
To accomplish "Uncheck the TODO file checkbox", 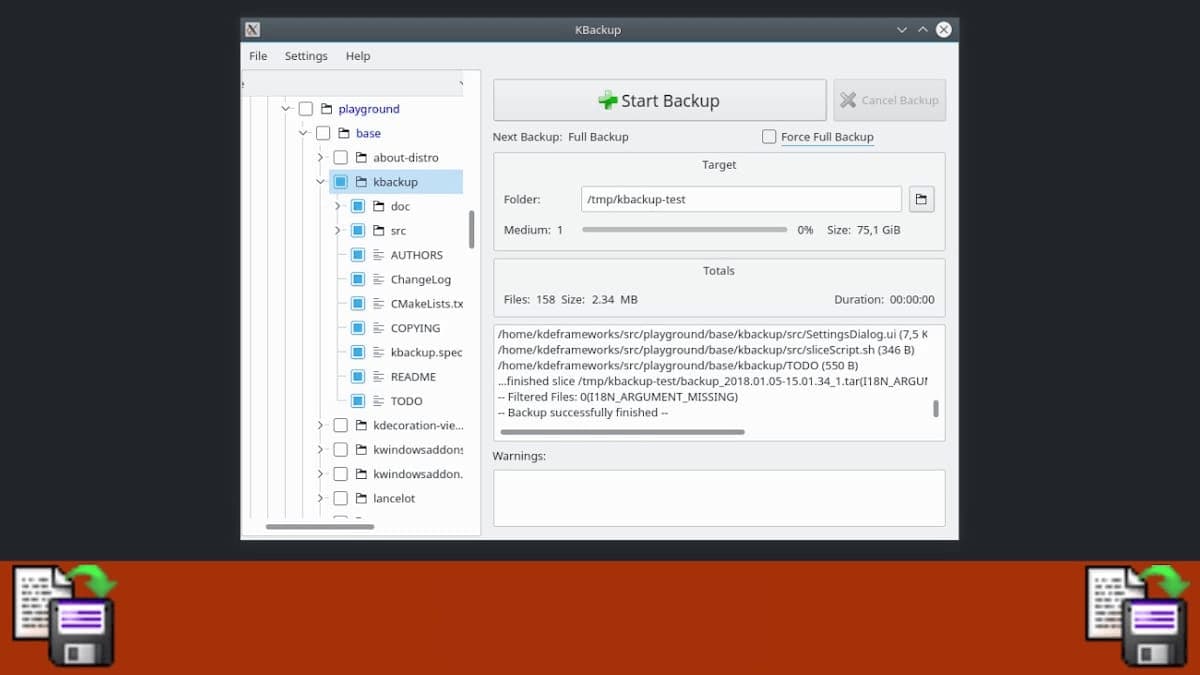I will pyautogui.click(x=358, y=401).
